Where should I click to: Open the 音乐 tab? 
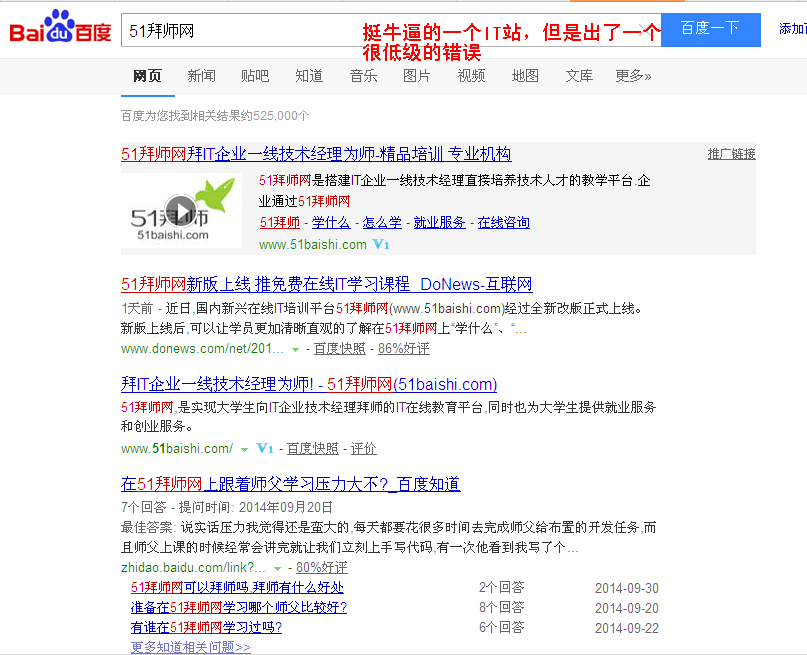point(363,76)
